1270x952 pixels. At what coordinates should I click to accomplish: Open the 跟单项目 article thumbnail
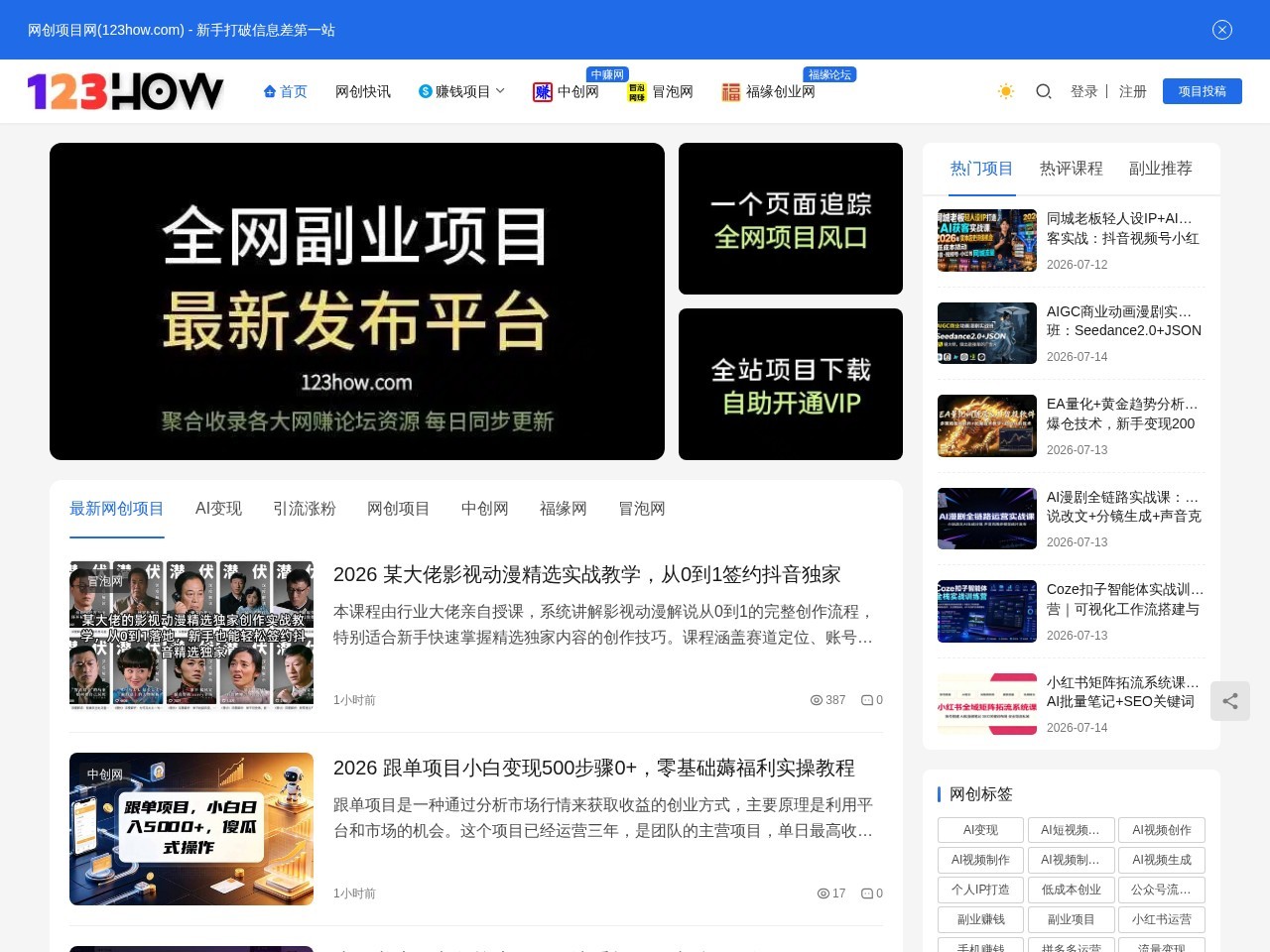point(191,829)
